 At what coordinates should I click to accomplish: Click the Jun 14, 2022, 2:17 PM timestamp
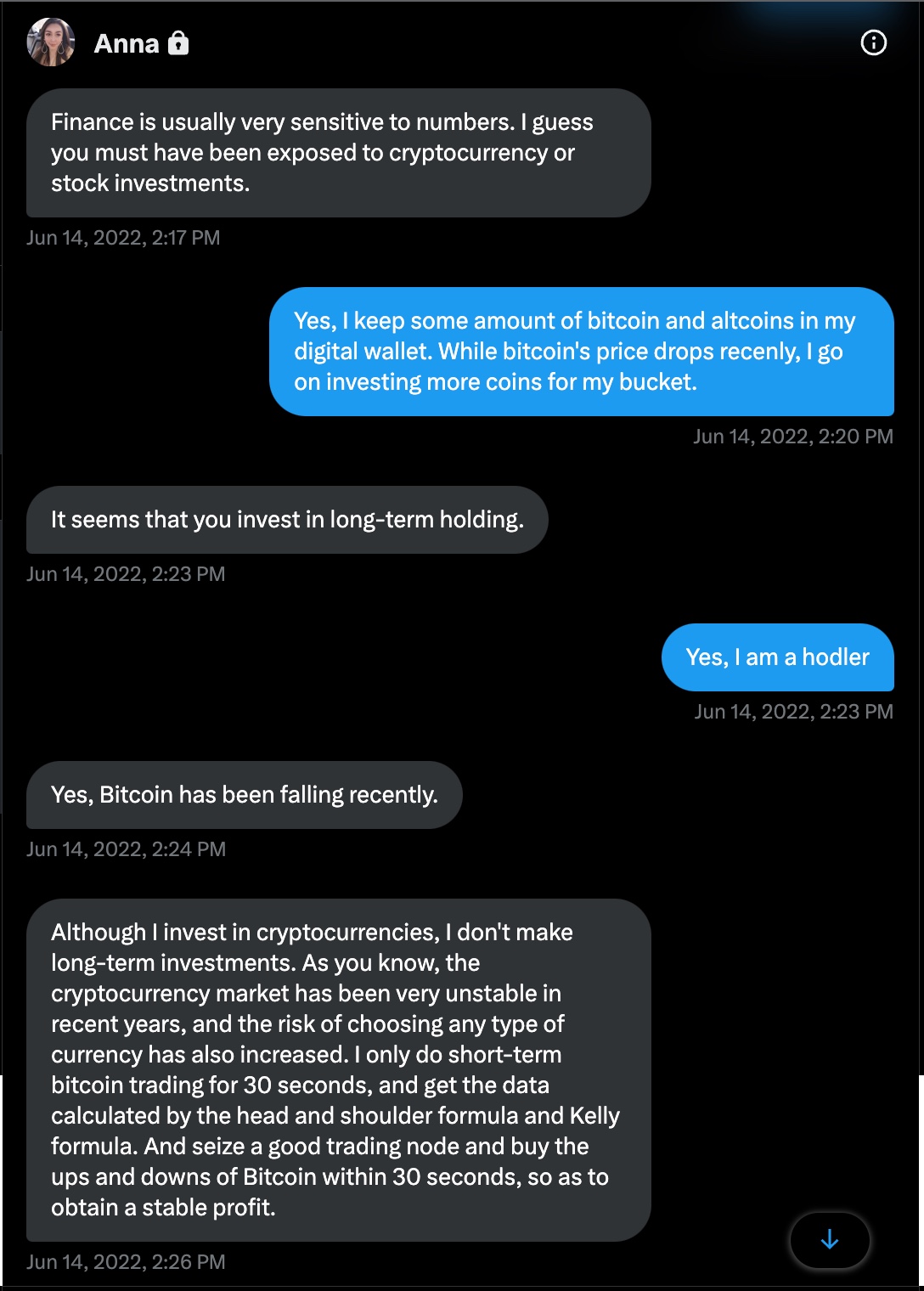[x=123, y=238]
